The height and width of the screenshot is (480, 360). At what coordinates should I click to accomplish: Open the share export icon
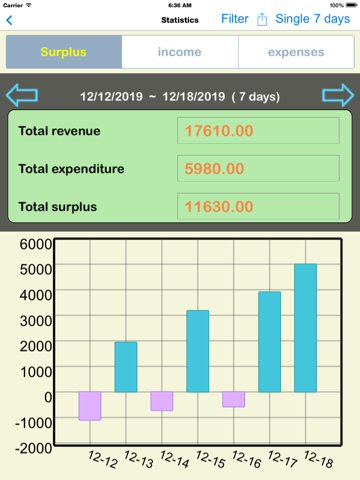[262, 19]
